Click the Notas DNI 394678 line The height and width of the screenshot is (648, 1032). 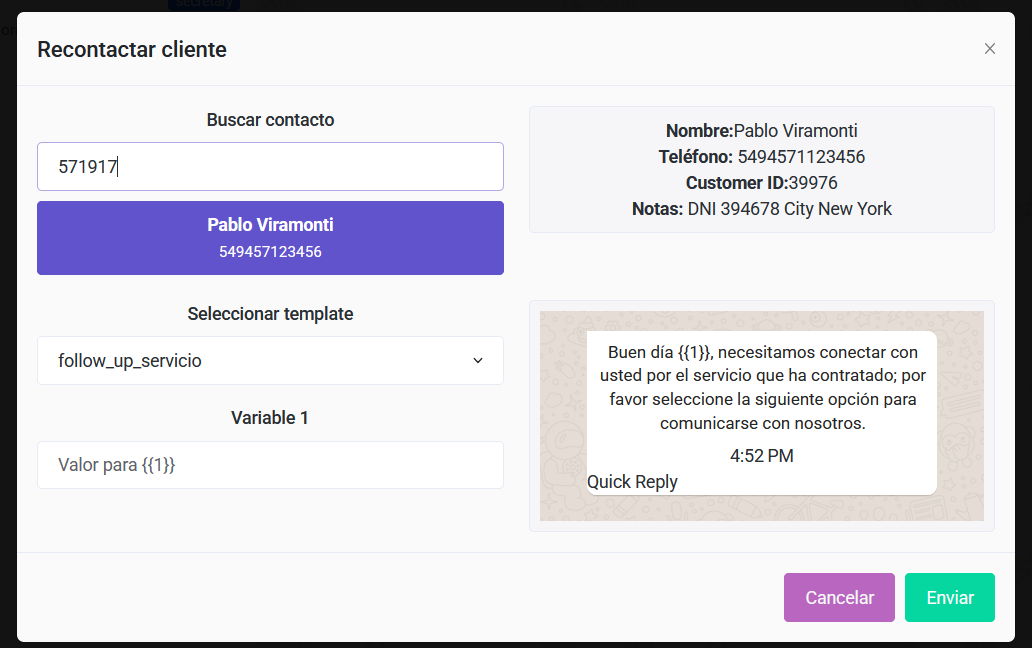coord(761,209)
